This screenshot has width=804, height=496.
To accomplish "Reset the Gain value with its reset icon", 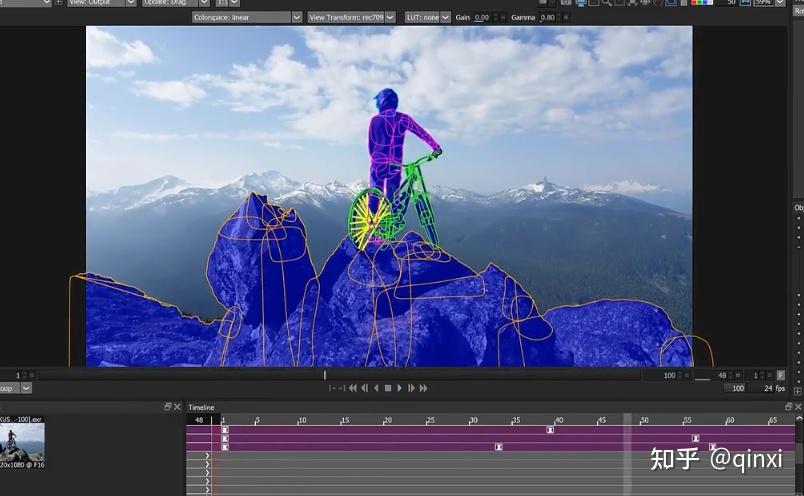I will pos(502,17).
